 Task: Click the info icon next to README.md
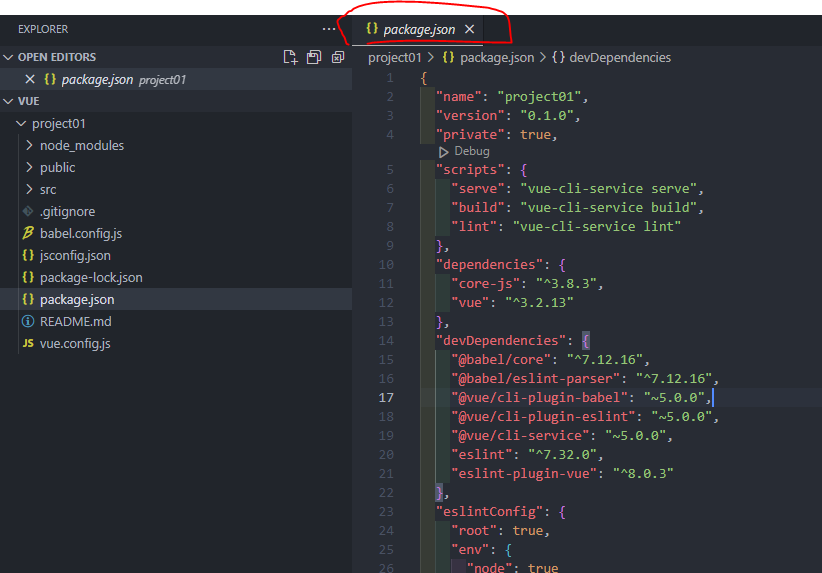tap(28, 321)
